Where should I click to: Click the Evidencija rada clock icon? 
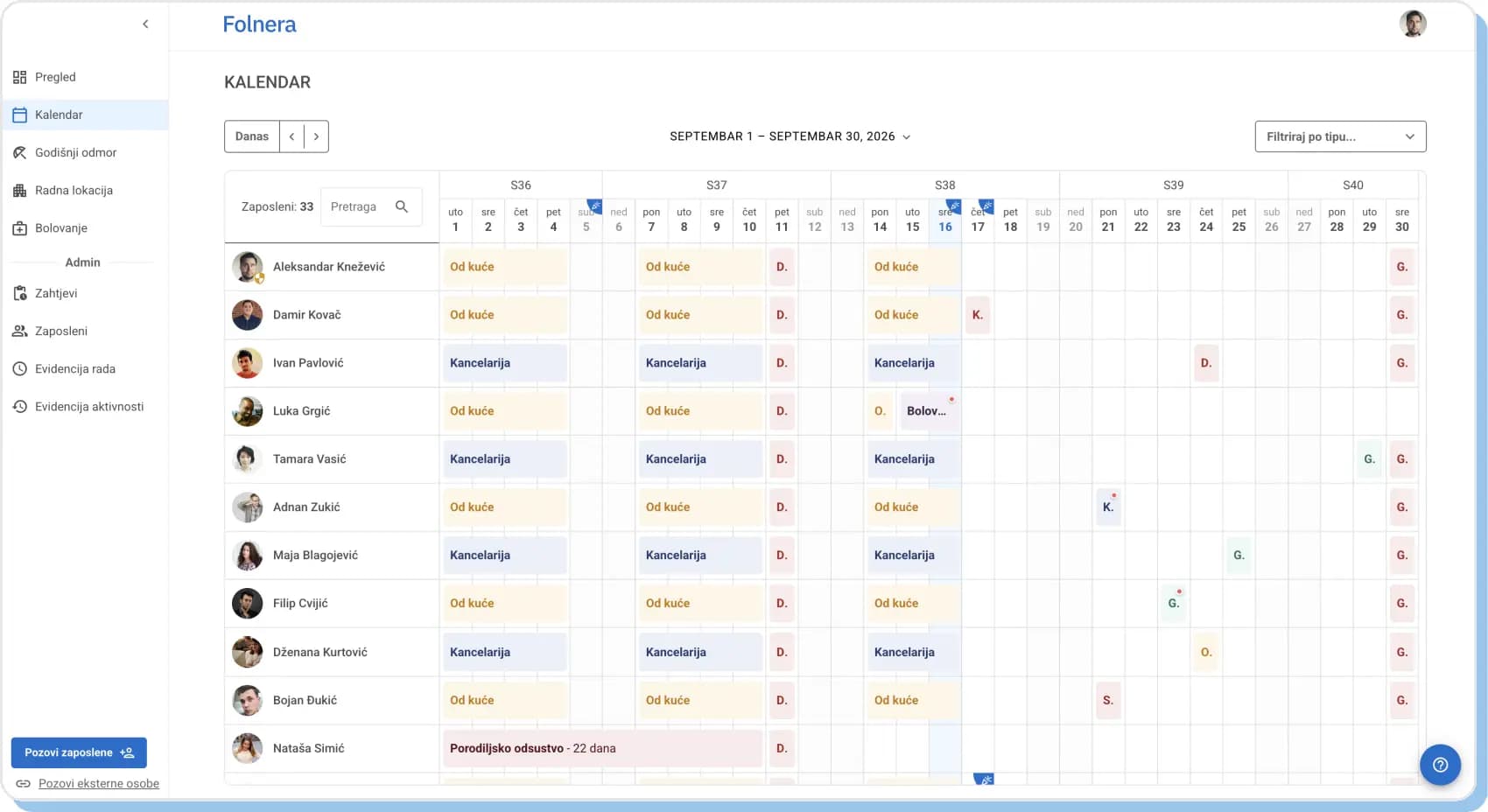coord(20,368)
